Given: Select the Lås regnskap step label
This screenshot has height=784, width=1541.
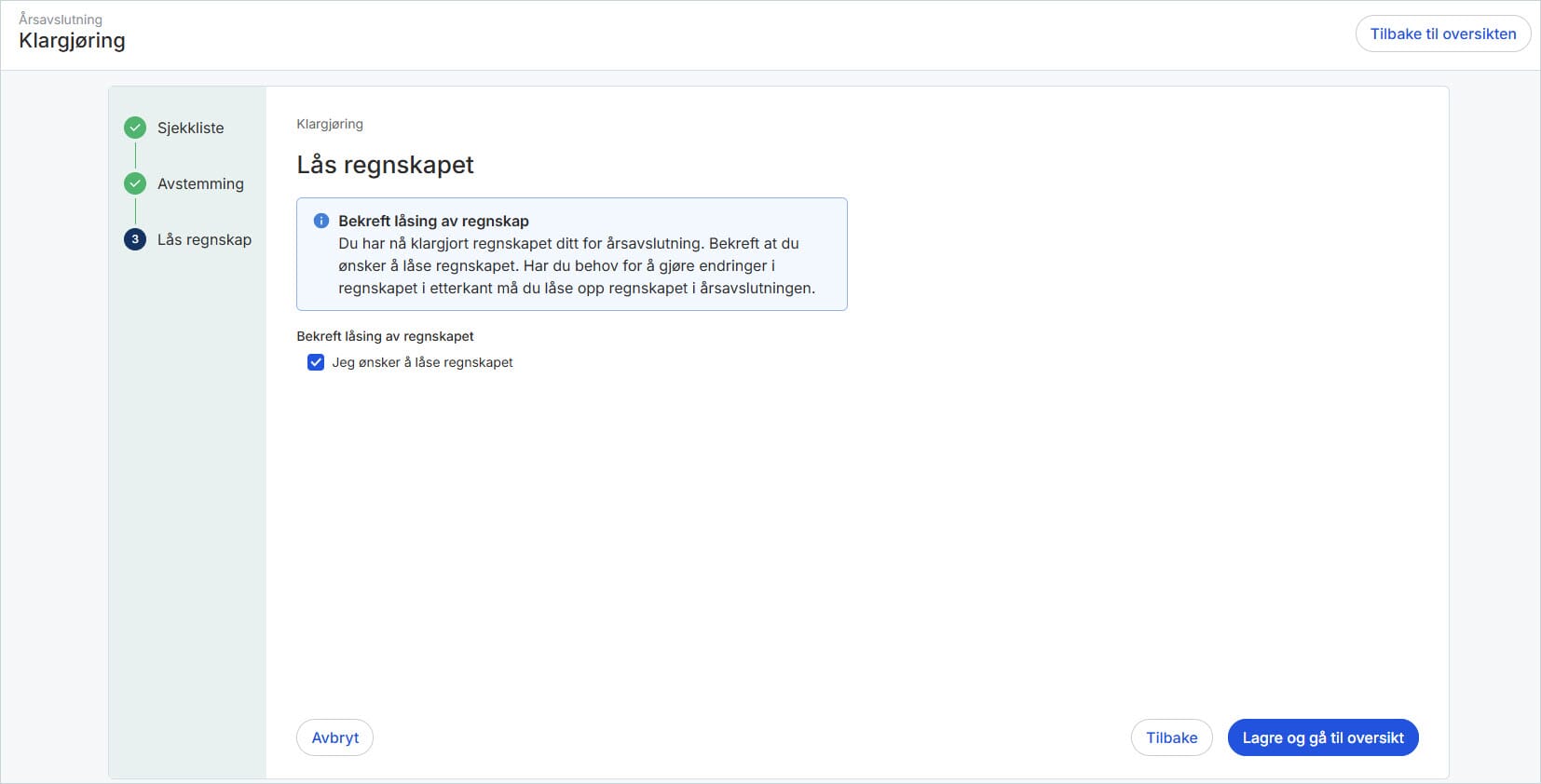Looking at the screenshot, I should pos(204,239).
